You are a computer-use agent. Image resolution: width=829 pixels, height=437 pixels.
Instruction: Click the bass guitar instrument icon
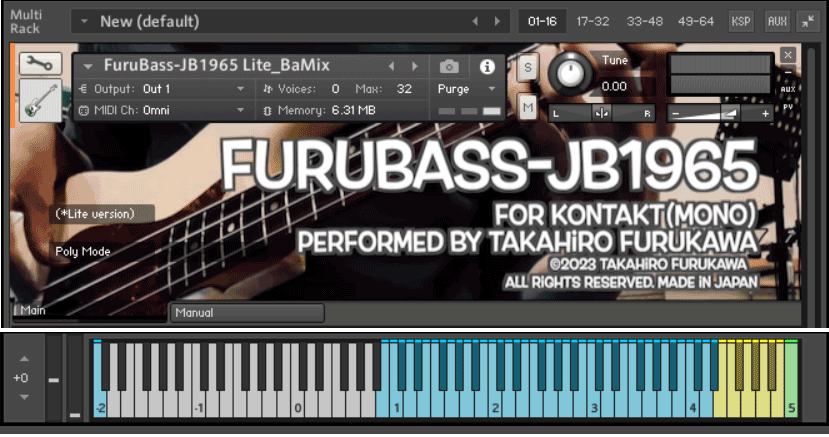click(x=40, y=100)
